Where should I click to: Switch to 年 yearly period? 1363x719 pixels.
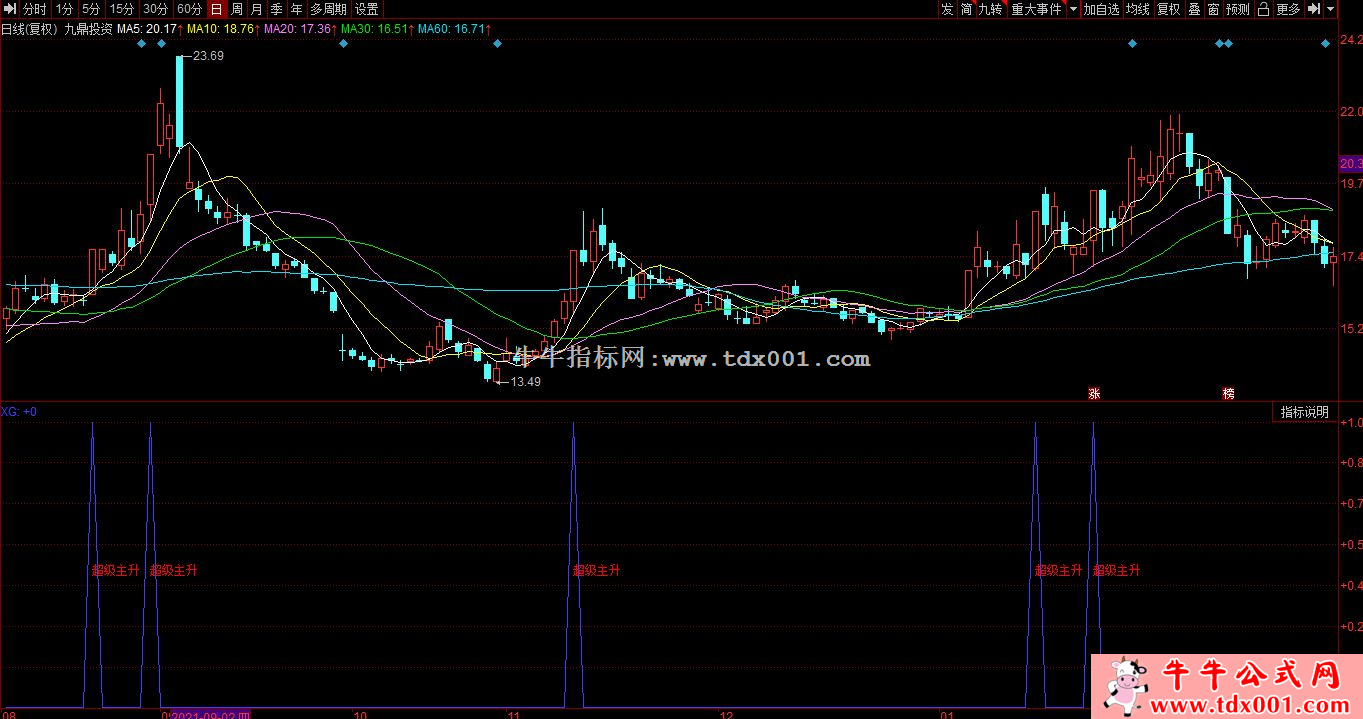click(297, 9)
